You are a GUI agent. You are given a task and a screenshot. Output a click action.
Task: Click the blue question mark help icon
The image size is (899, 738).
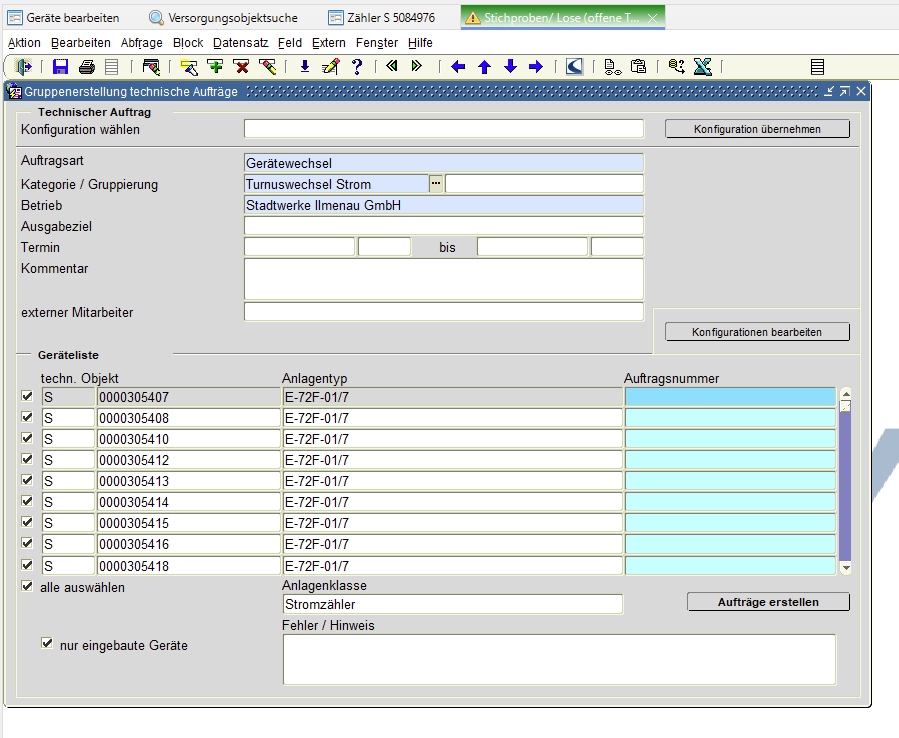click(356, 67)
